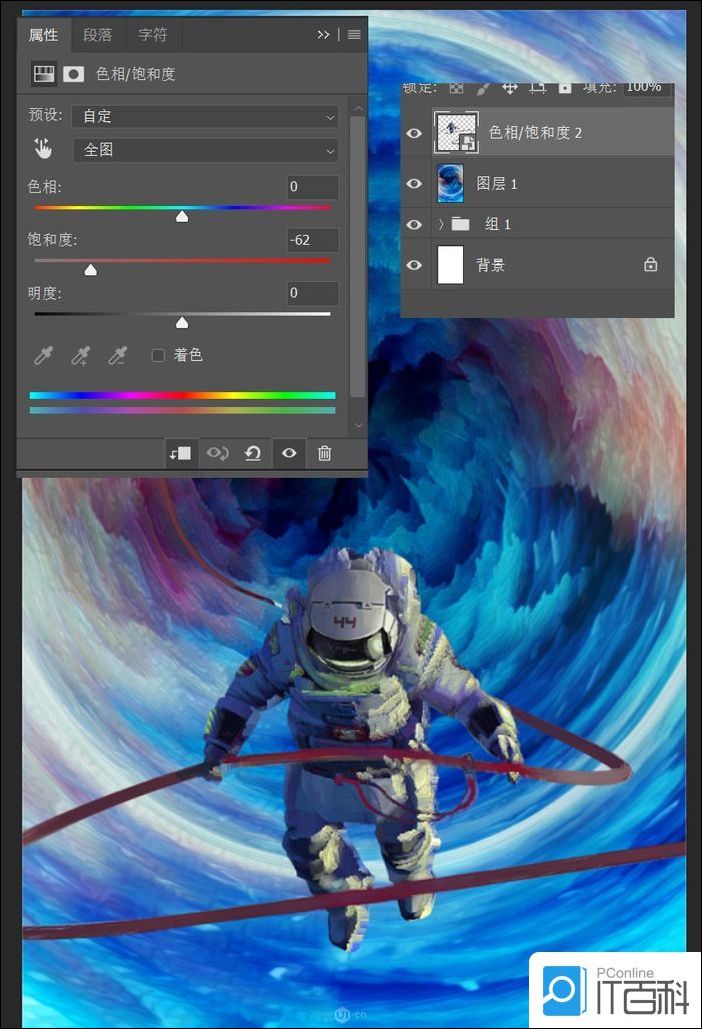Hide the 背景 layer

[414, 265]
